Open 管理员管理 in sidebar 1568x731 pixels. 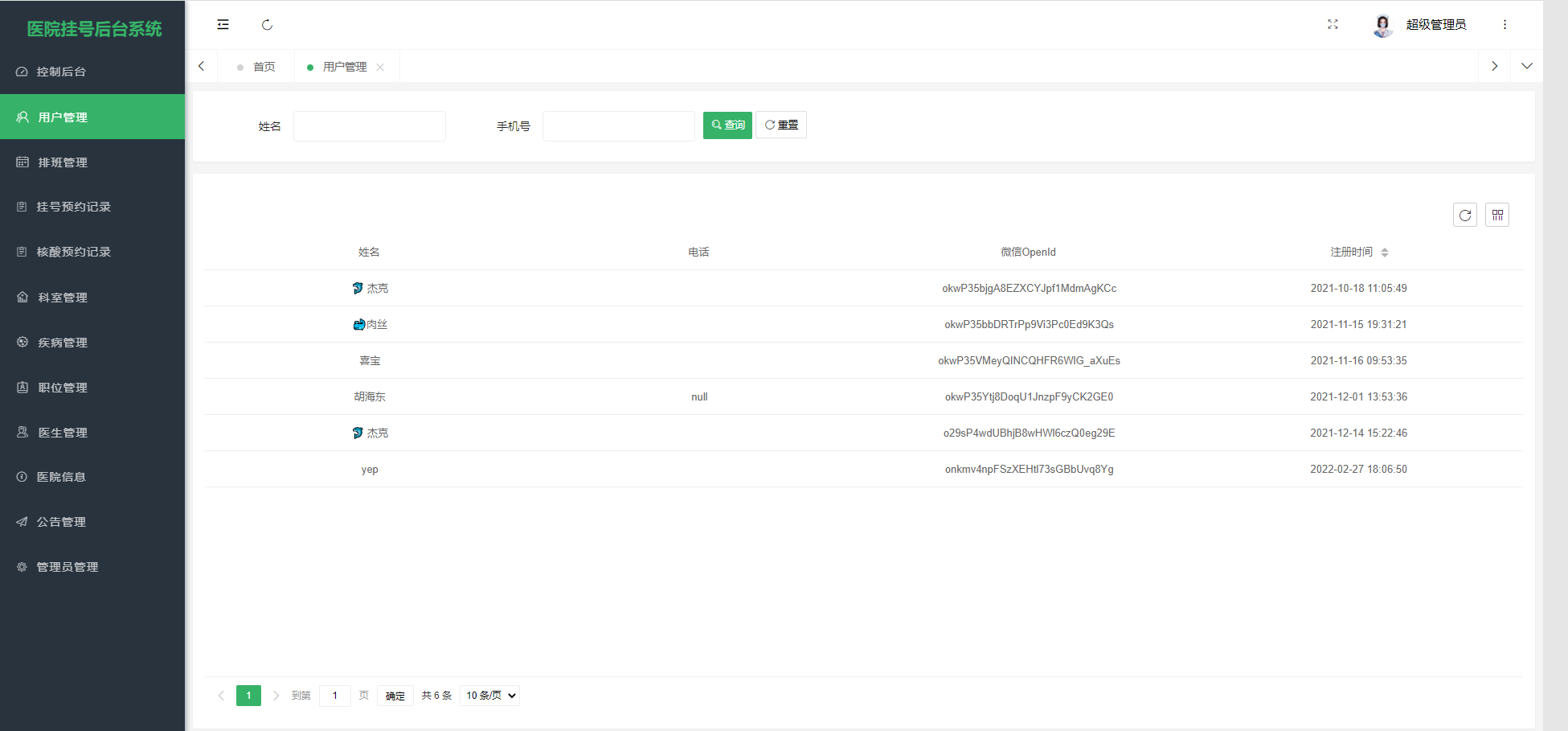(x=92, y=567)
